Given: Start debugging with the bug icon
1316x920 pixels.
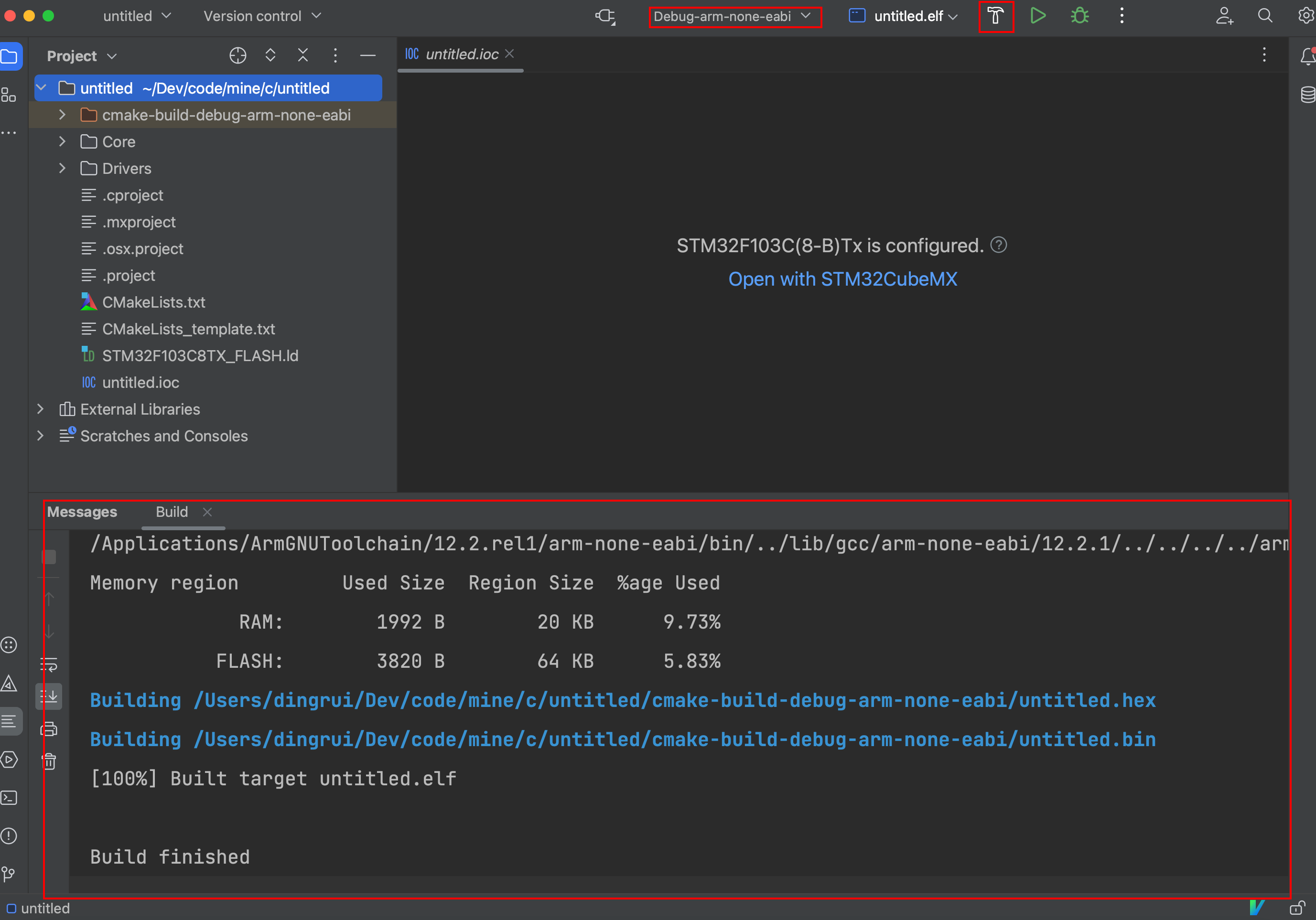Looking at the screenshot, I should [1079, 16].
